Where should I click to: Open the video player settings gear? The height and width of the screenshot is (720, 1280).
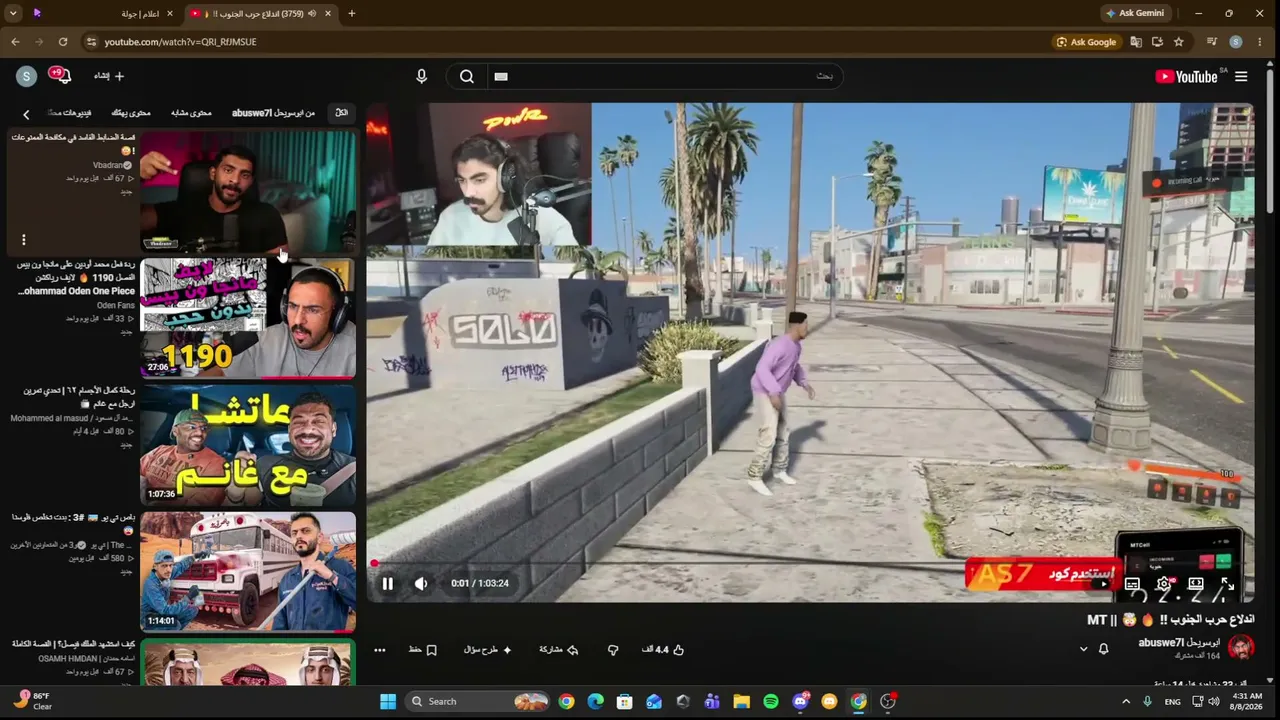click(1163, 584)
